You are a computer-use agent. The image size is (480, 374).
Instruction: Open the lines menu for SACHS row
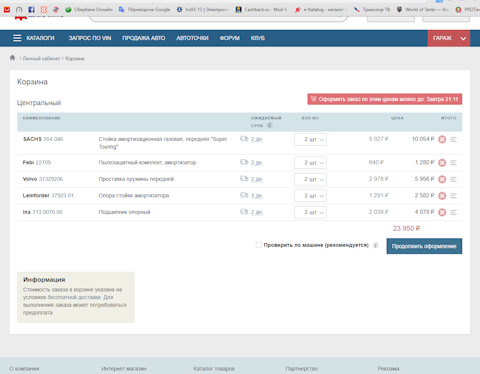click(453, 139)
